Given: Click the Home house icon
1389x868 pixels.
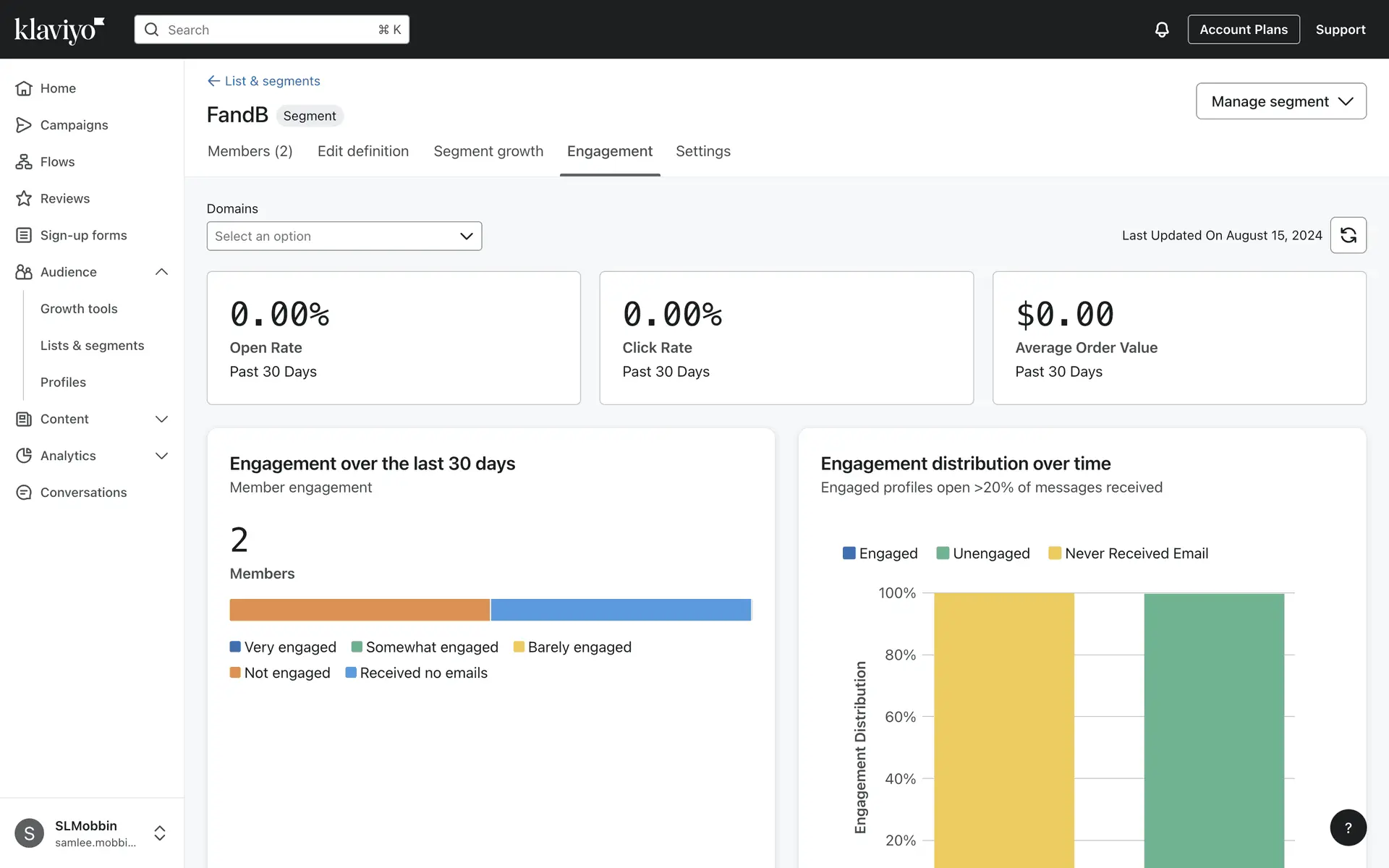Looking at the screenshot, I should [24, 88].
